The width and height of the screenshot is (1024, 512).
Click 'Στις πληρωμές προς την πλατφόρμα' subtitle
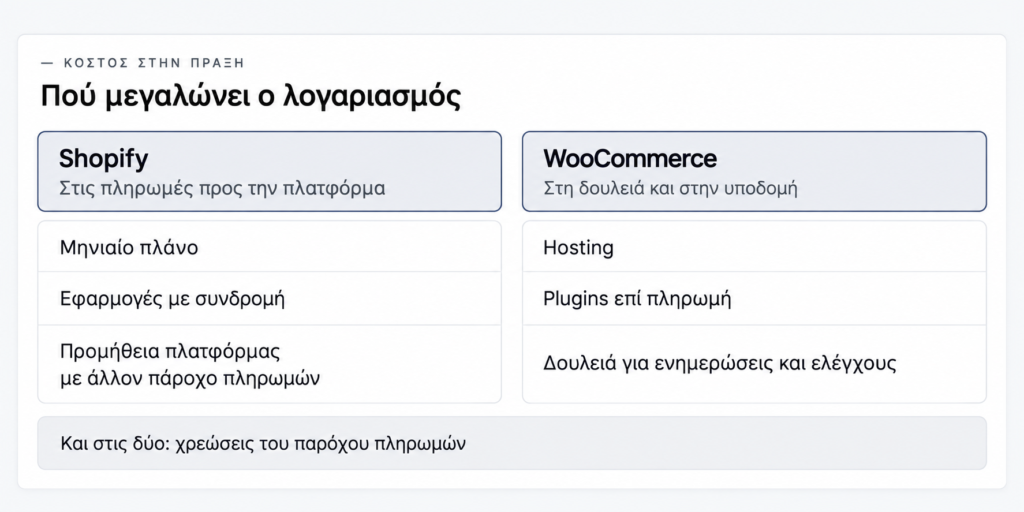[222, 189]
